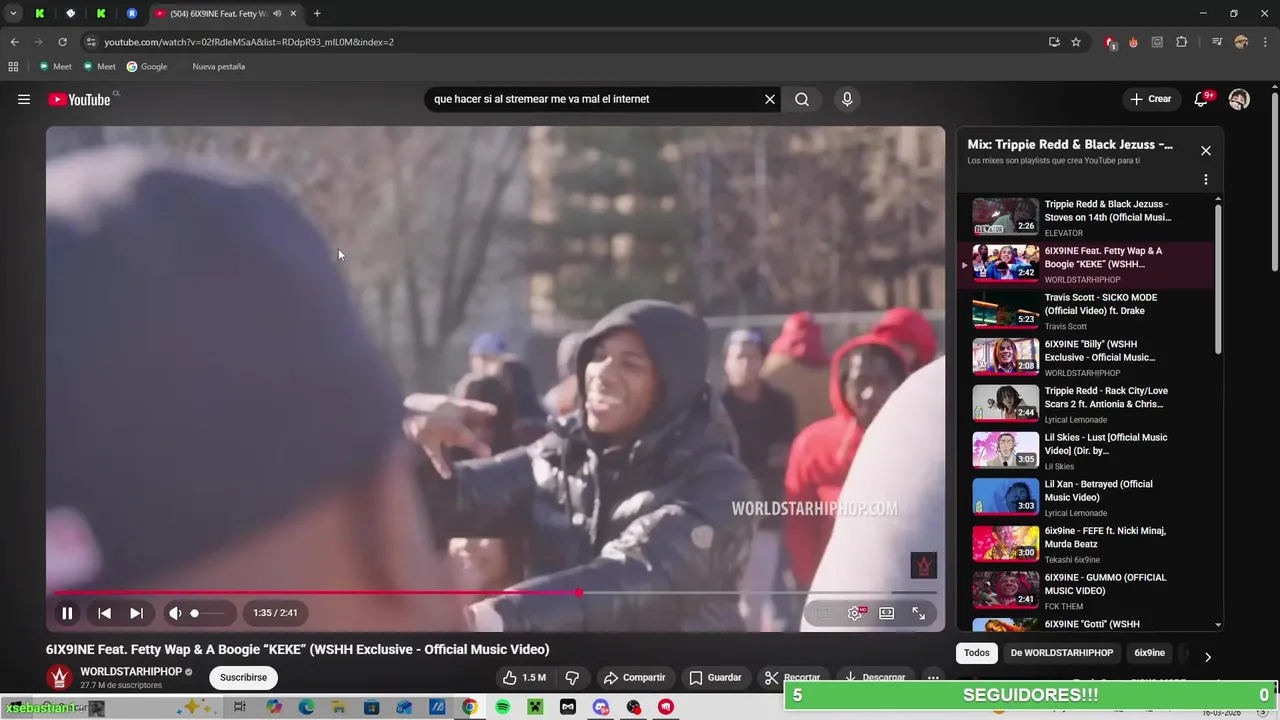Open Minecraft from the taskbar
Image resolution: width=1280 pixels, height=720 pixels.
click(535, 707)
